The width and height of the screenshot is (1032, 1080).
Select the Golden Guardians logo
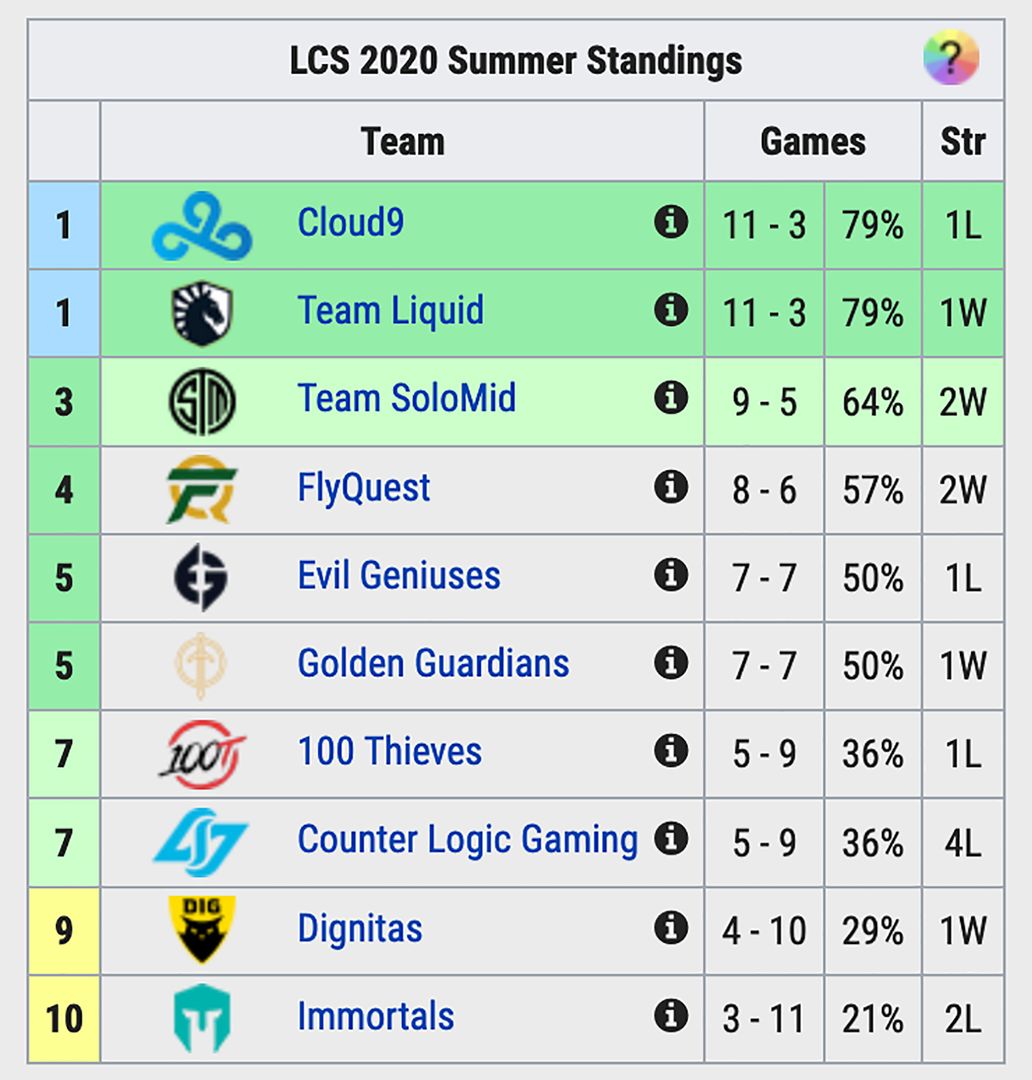coord(200,663)
